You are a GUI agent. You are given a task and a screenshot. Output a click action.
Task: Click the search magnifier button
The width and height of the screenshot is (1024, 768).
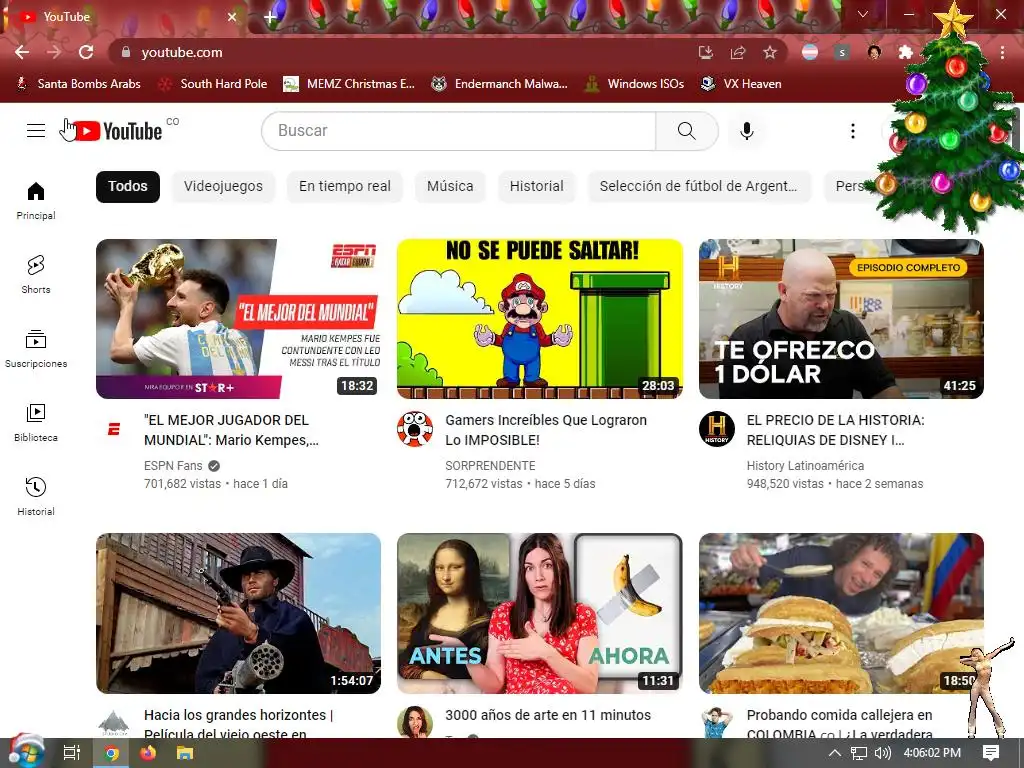point(686,131)
